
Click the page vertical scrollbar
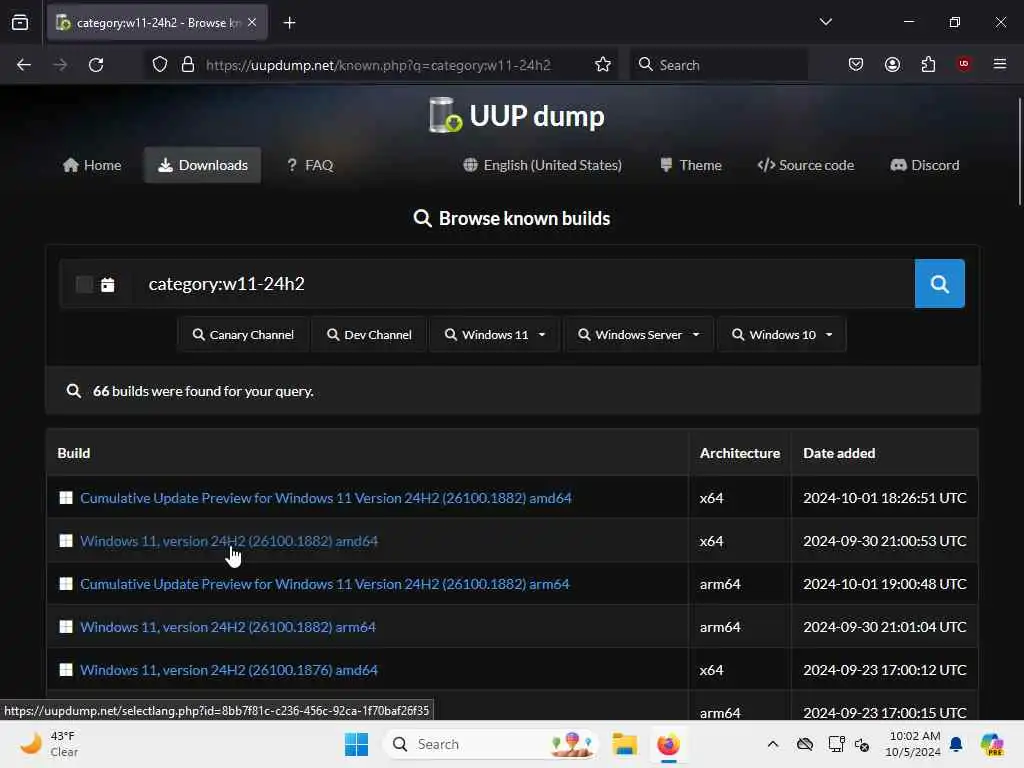point(1019,152)
